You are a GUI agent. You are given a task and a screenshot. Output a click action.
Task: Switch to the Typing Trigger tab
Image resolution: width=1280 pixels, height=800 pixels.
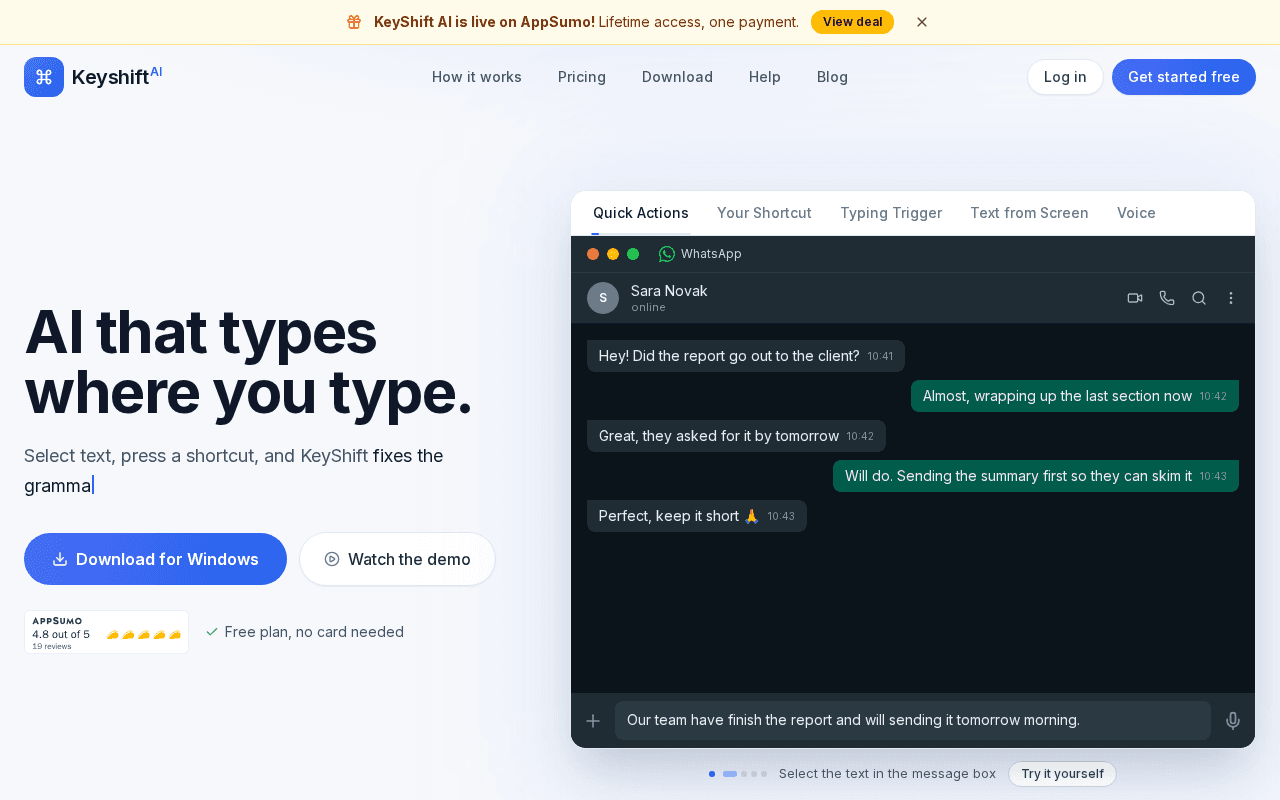pos(891,213)
